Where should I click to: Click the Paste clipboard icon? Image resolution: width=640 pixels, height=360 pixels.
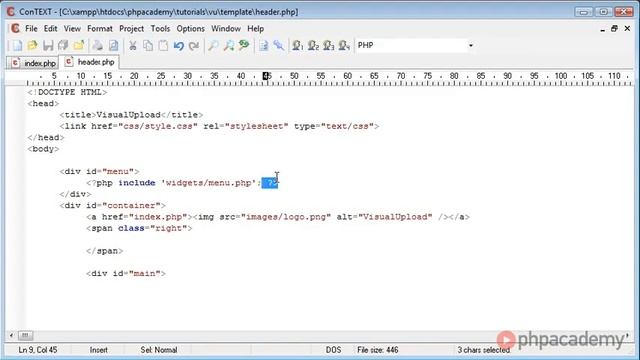click(163, 45)
